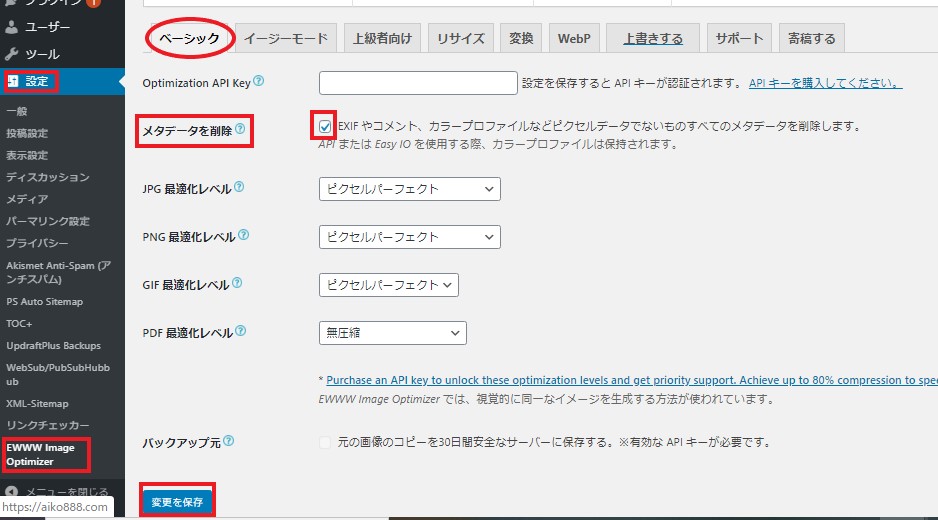Screen dimensions: 938x520
Task: Focus the Optimization API Key input field
Action: 418,83
